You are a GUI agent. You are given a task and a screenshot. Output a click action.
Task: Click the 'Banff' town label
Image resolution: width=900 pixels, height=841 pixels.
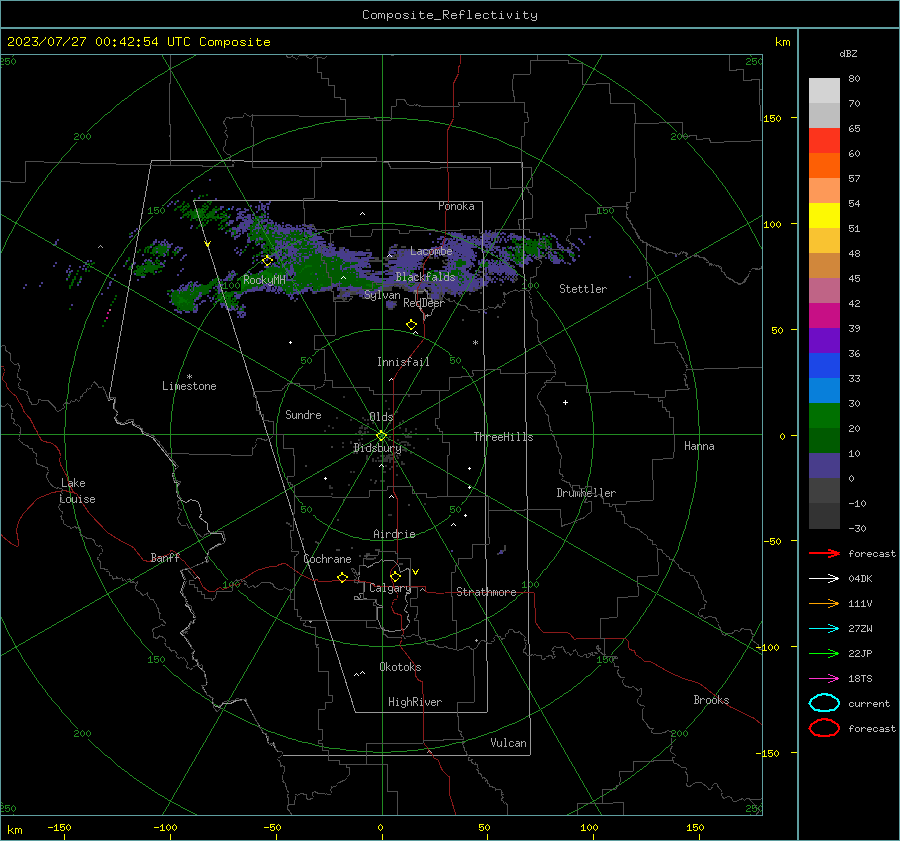[165, 558]
